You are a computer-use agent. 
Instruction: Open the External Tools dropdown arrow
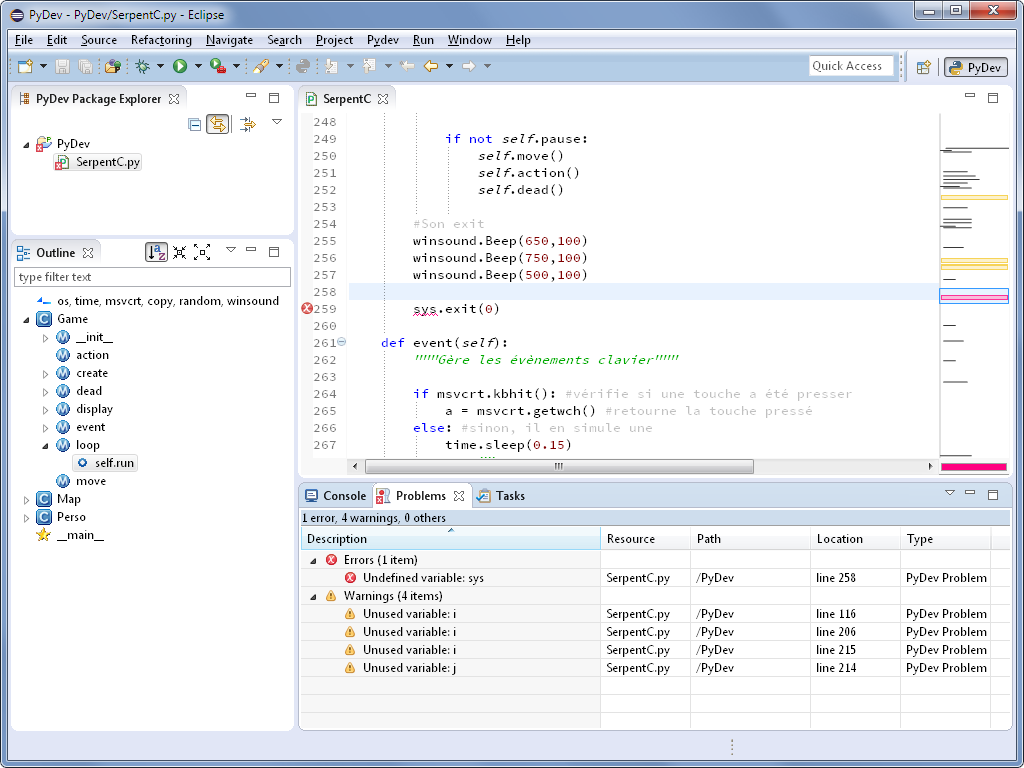(x=236, y=66)
